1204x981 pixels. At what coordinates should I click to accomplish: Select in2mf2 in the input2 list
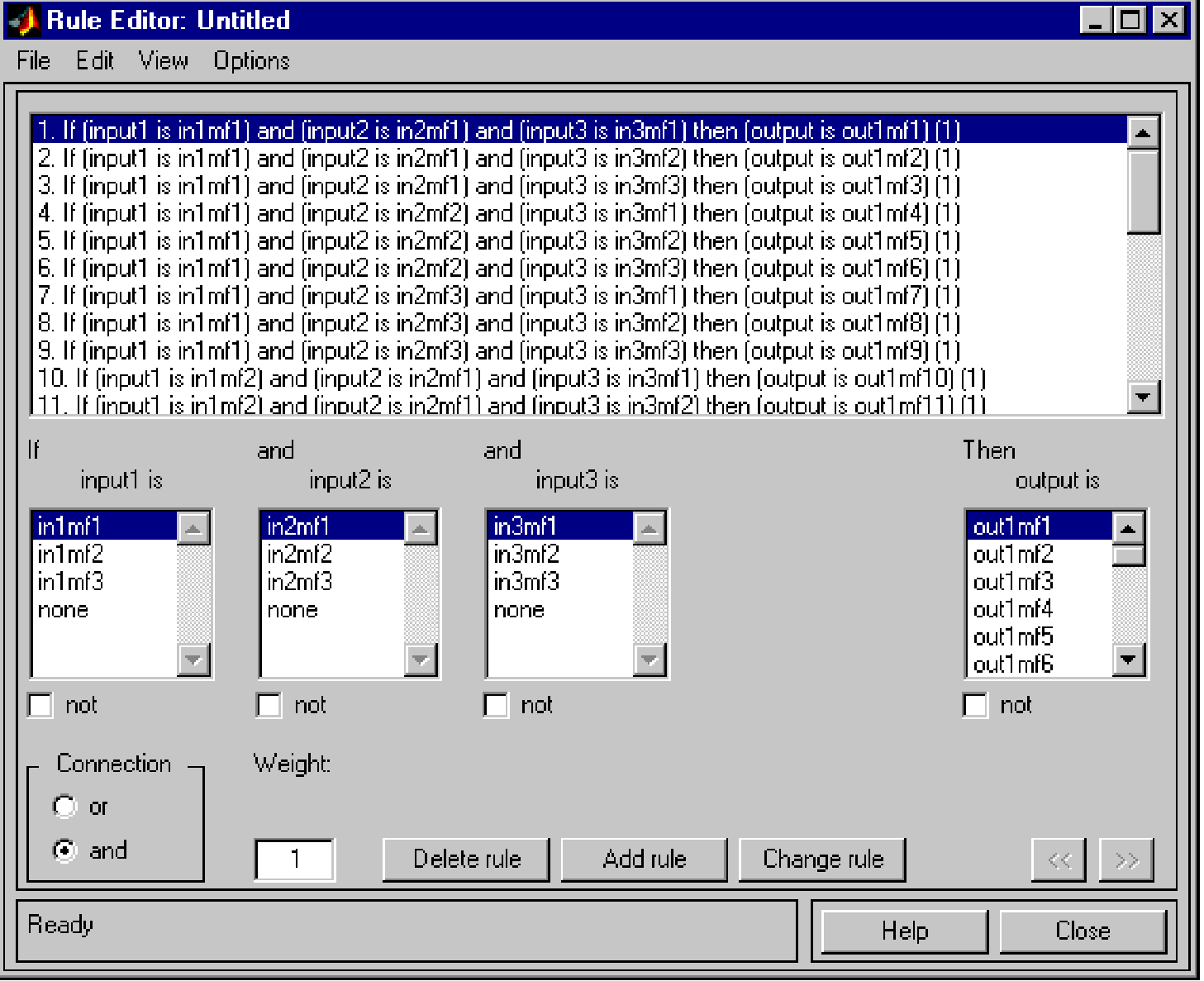pos(332,554)
